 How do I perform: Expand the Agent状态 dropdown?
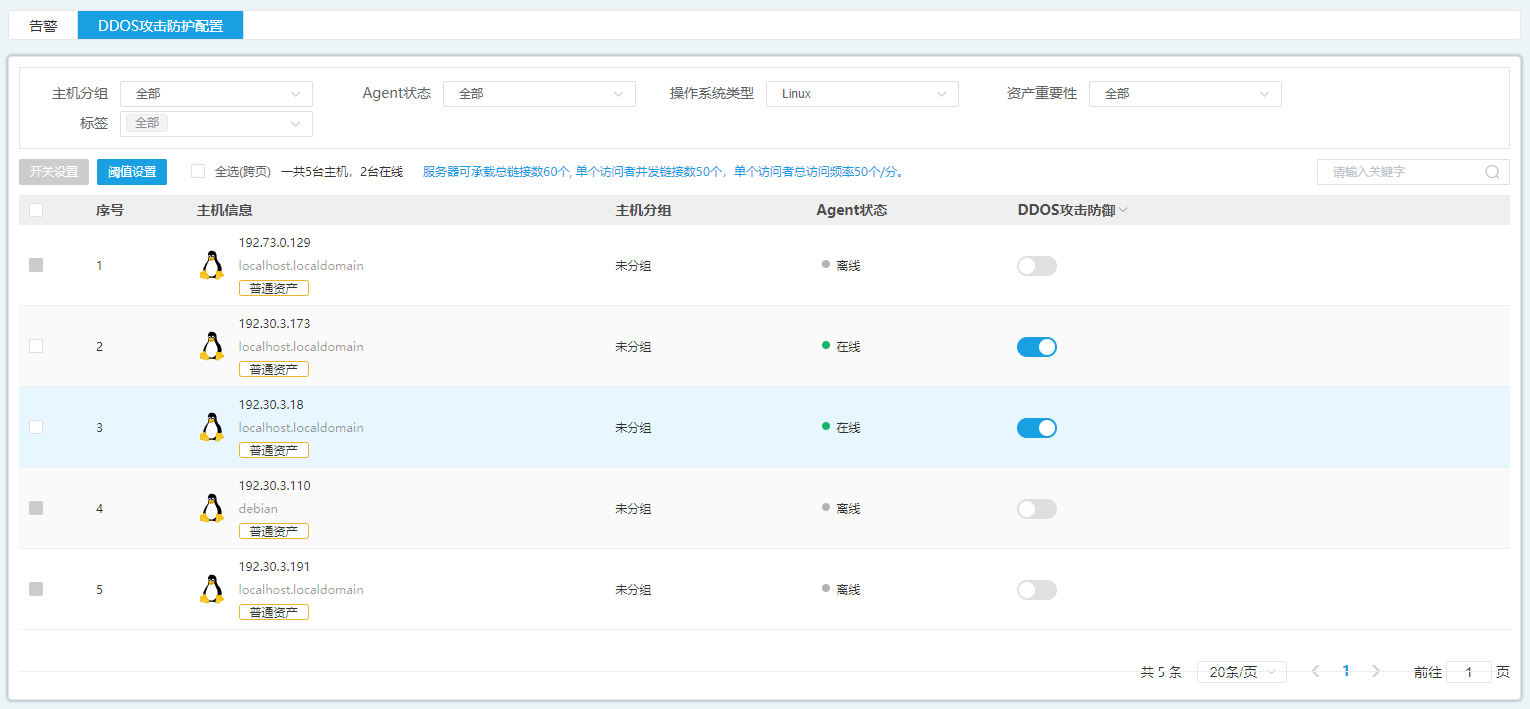tap(539, 94)
